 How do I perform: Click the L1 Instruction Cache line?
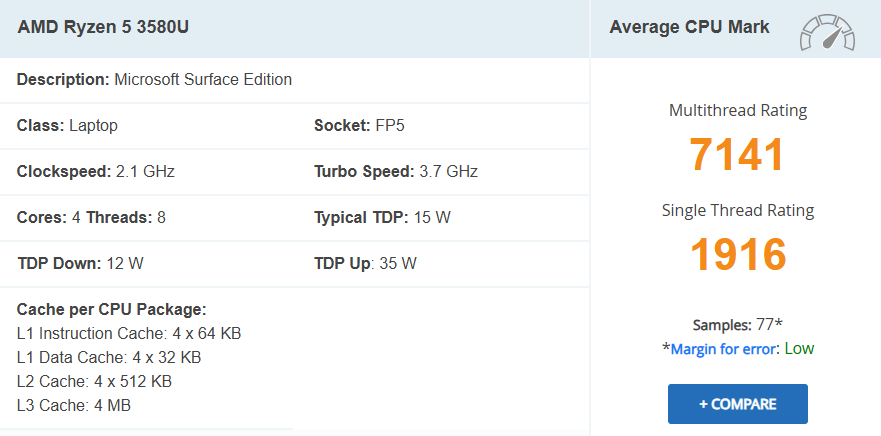129,333
